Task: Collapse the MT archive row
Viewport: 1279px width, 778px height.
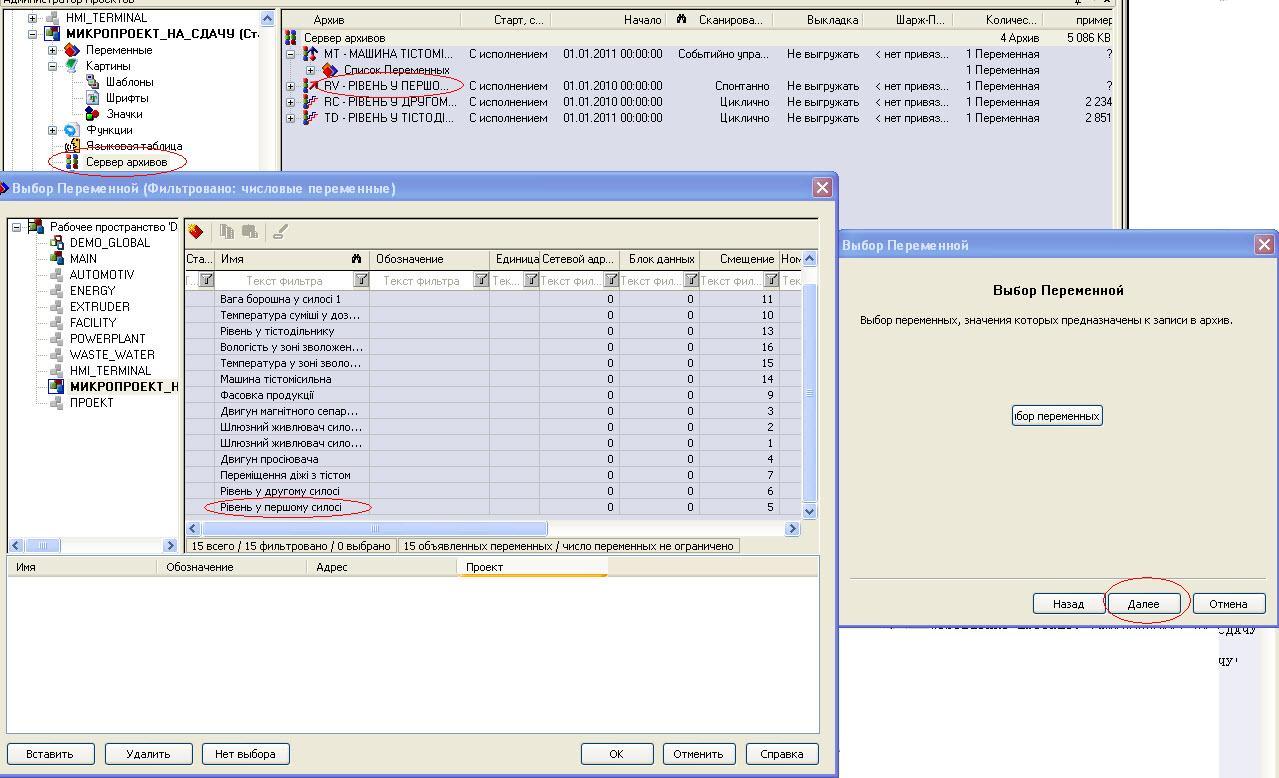Action: coord(291,54)
